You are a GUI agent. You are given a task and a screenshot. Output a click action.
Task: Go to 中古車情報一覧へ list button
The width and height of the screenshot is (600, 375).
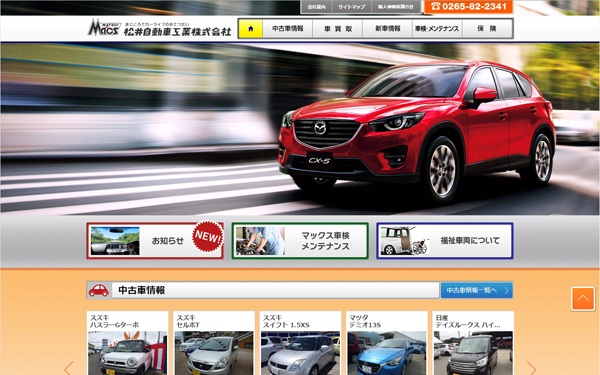tap(477, 290)
